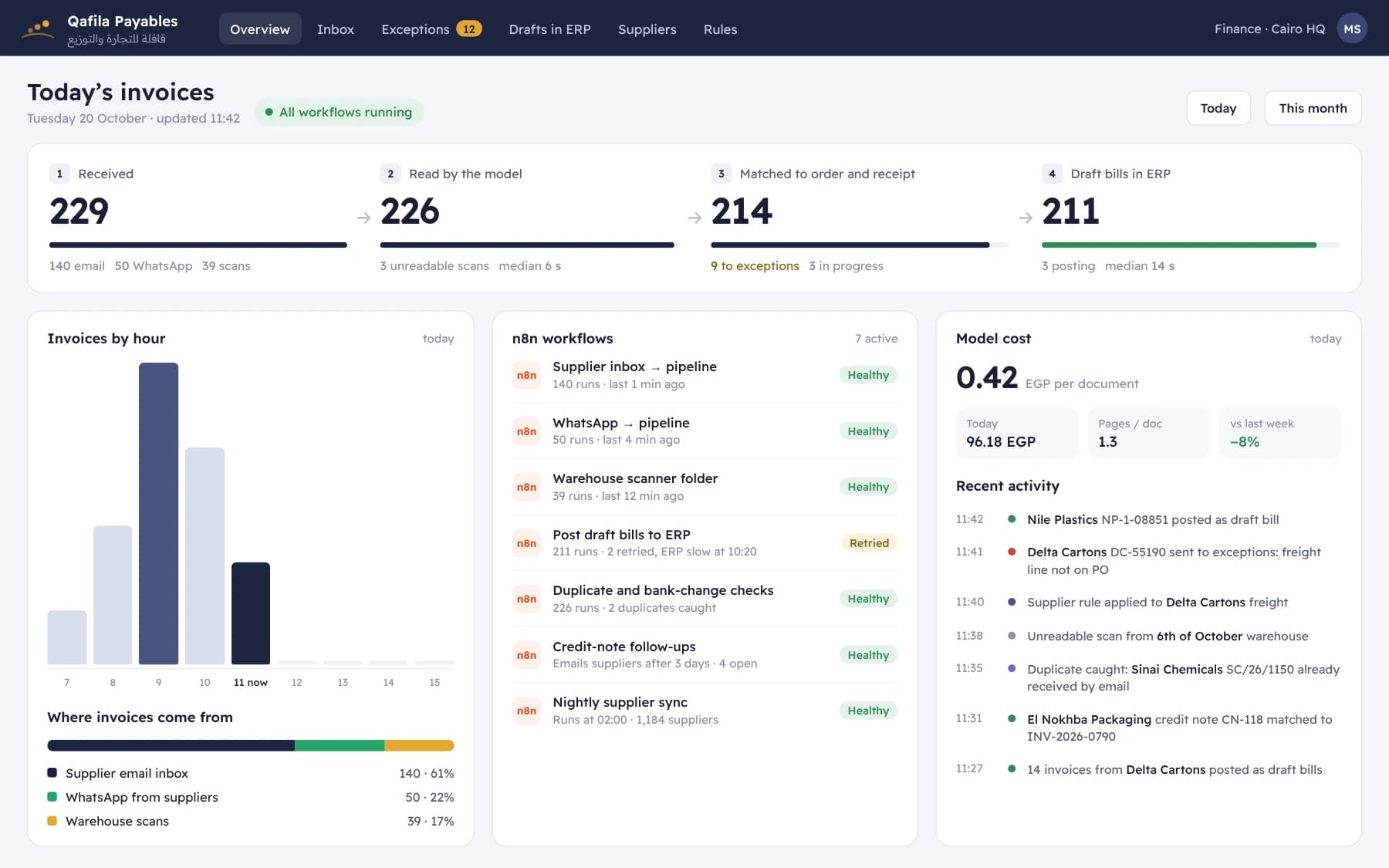Click the Retried status badge
The width and height of the screenshot is (1389, 868).
click(869, 543)
